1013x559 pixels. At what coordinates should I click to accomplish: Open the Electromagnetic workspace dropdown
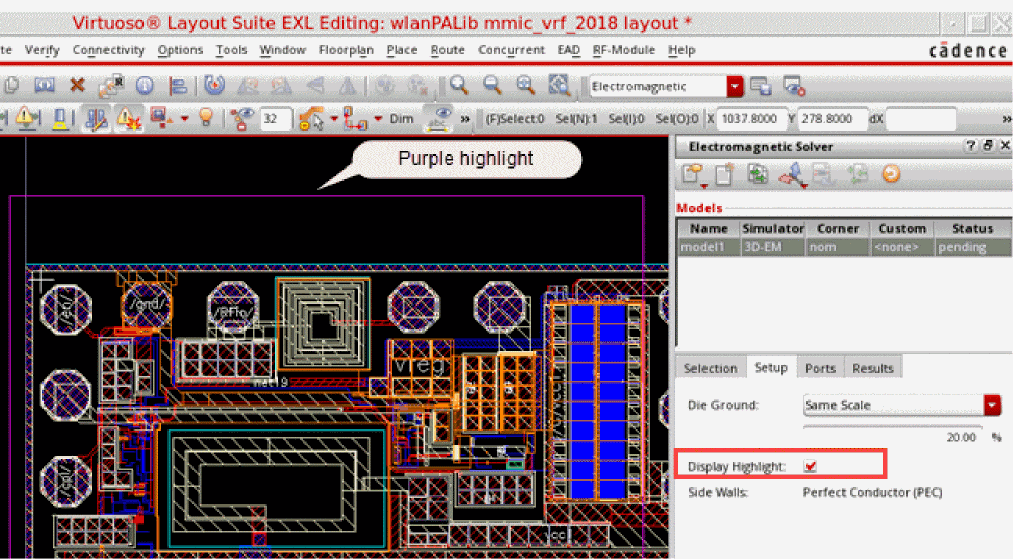click(x=735, y=86)
